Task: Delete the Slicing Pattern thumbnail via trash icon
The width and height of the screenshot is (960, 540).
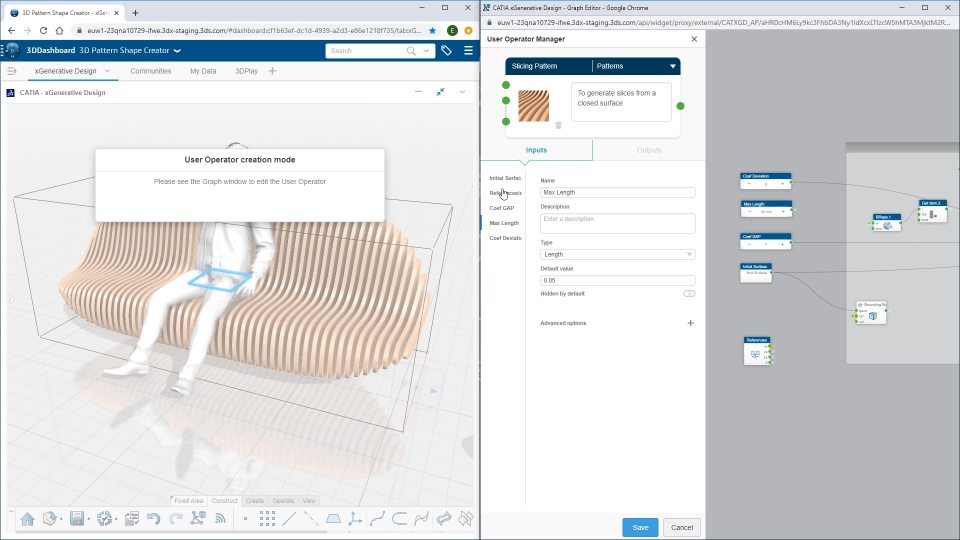Action: pyautogui.click(x=558, y=126)
